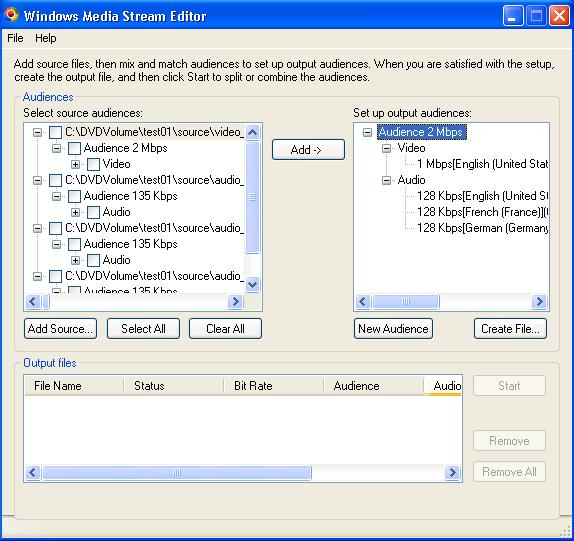
Task: Select the 1 Mbps[English video stream
Action: pos(482,164)
